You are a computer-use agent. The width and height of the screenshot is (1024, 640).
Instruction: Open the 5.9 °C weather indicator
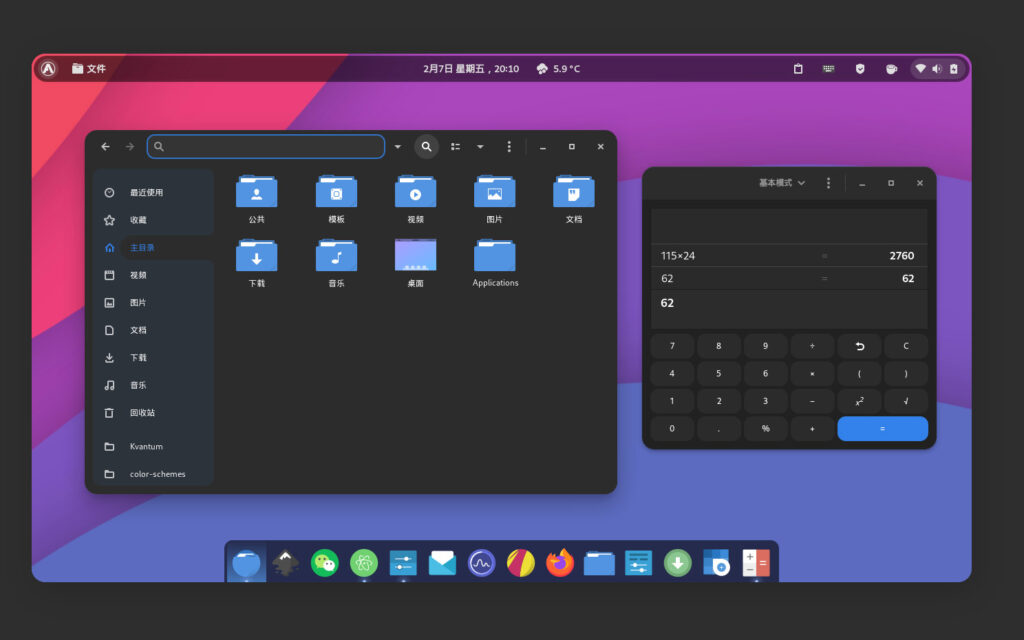pyautogui.click(x=558, y=69)
